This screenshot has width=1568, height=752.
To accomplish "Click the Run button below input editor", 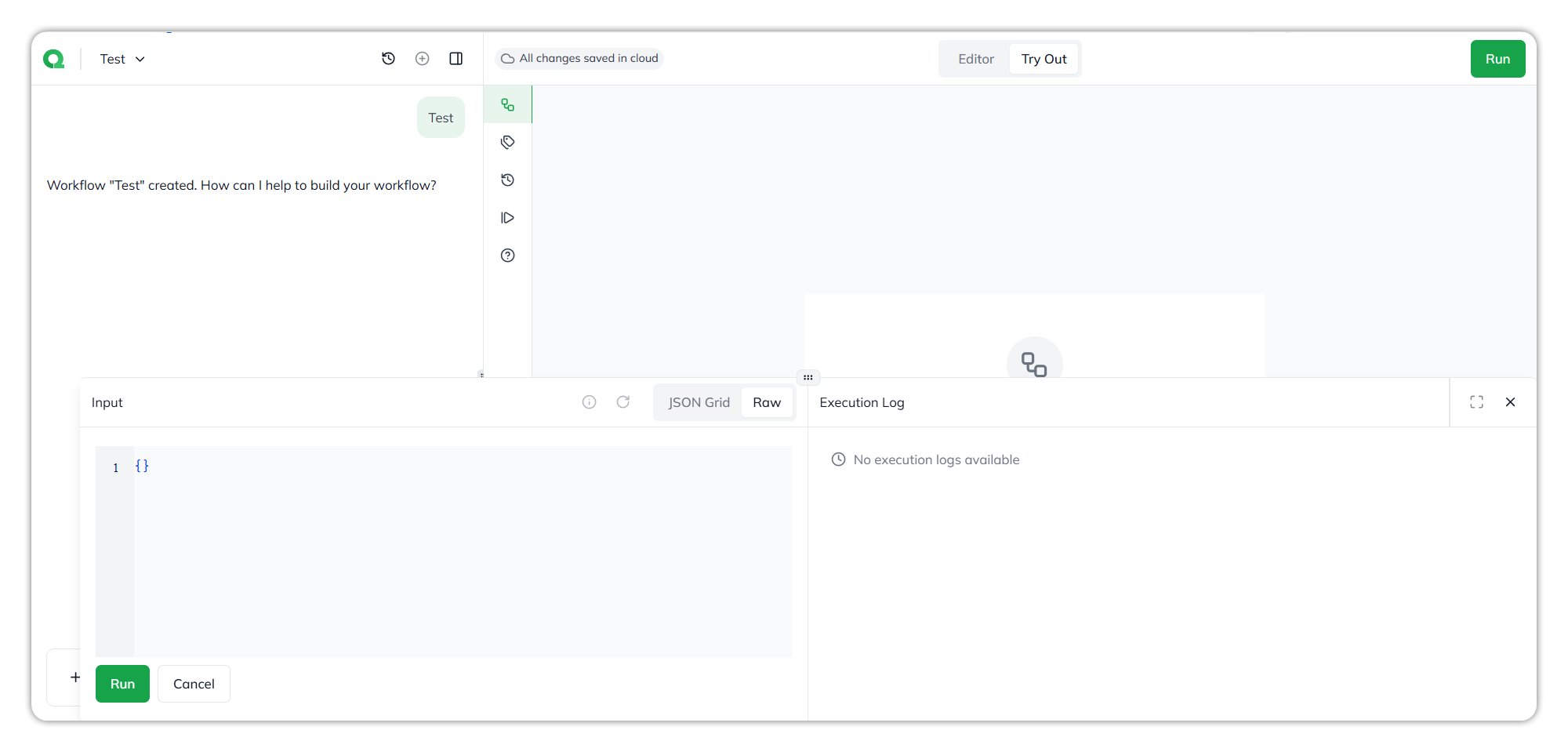I will coord(122,684).
